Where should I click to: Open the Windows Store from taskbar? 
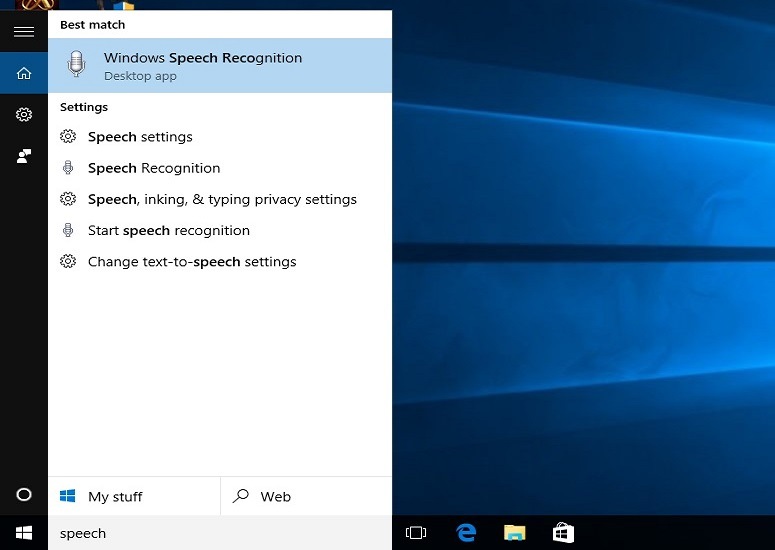point(563,533)
